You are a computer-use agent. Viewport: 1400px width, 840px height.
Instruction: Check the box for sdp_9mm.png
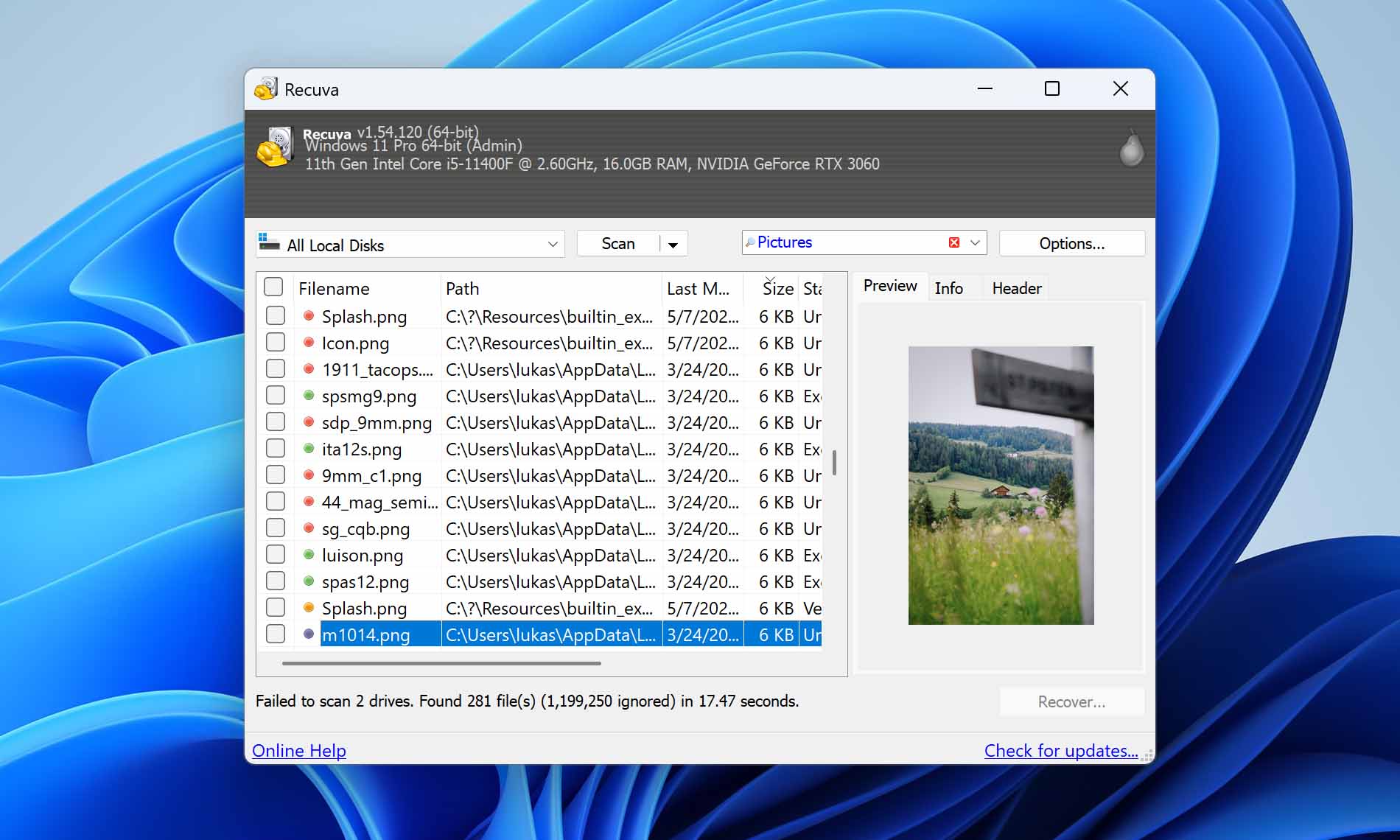click(276, 421)
